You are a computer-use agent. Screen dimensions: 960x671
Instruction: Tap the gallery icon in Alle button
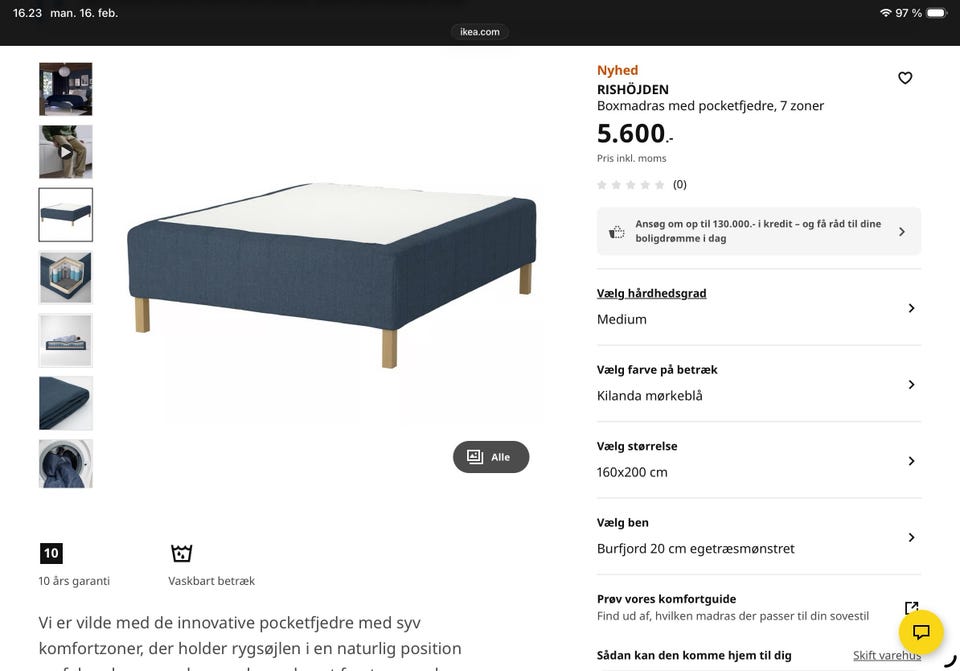[475, 457]
